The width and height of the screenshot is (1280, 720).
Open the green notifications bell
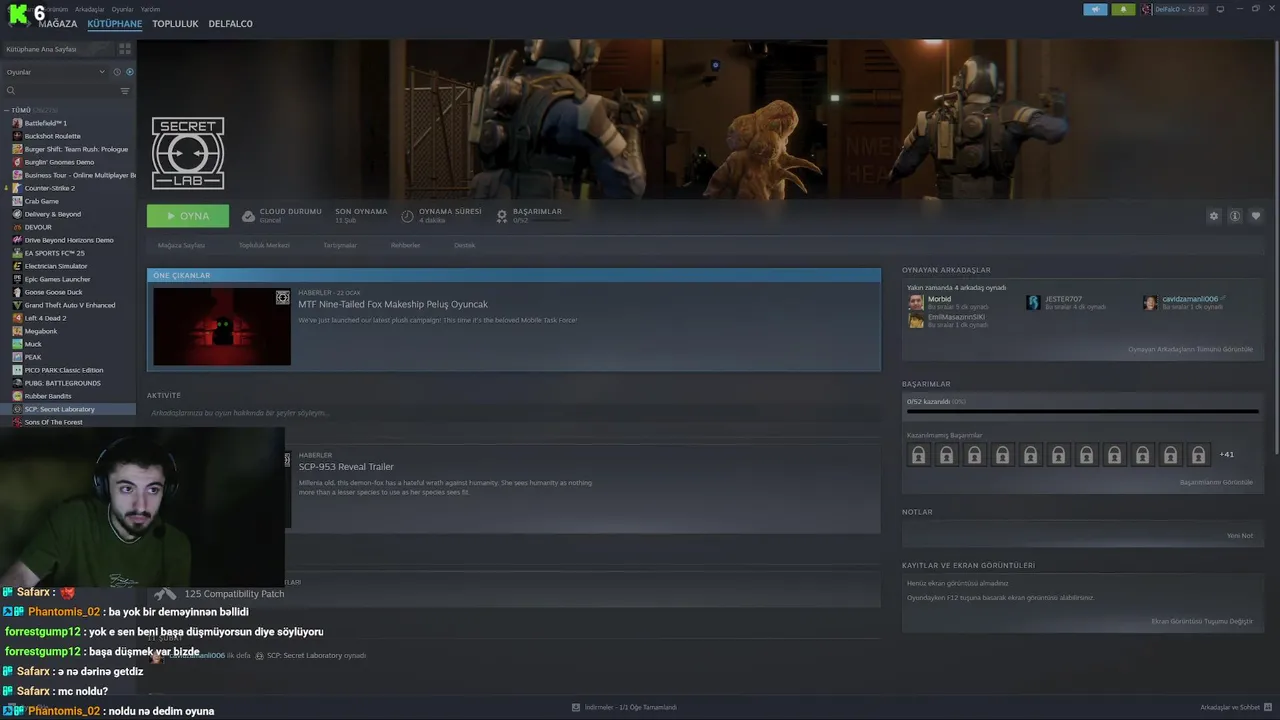1123,9
